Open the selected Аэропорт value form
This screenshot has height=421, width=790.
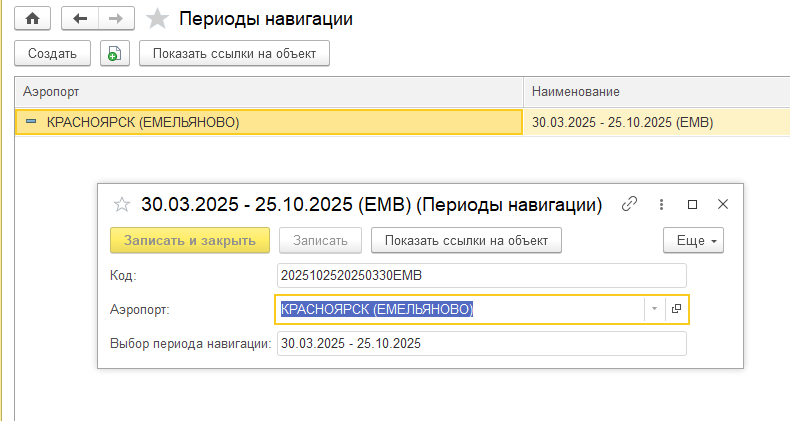(x=677, y=309)
